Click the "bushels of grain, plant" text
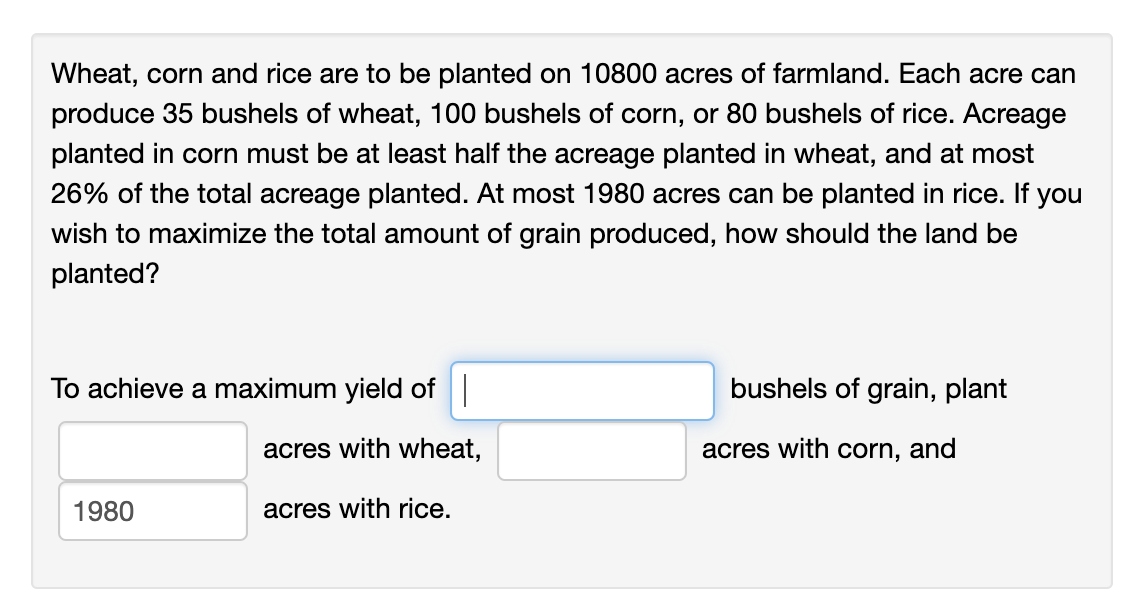The width and height of the screenshot is (1144, 614). click(868, 389)
